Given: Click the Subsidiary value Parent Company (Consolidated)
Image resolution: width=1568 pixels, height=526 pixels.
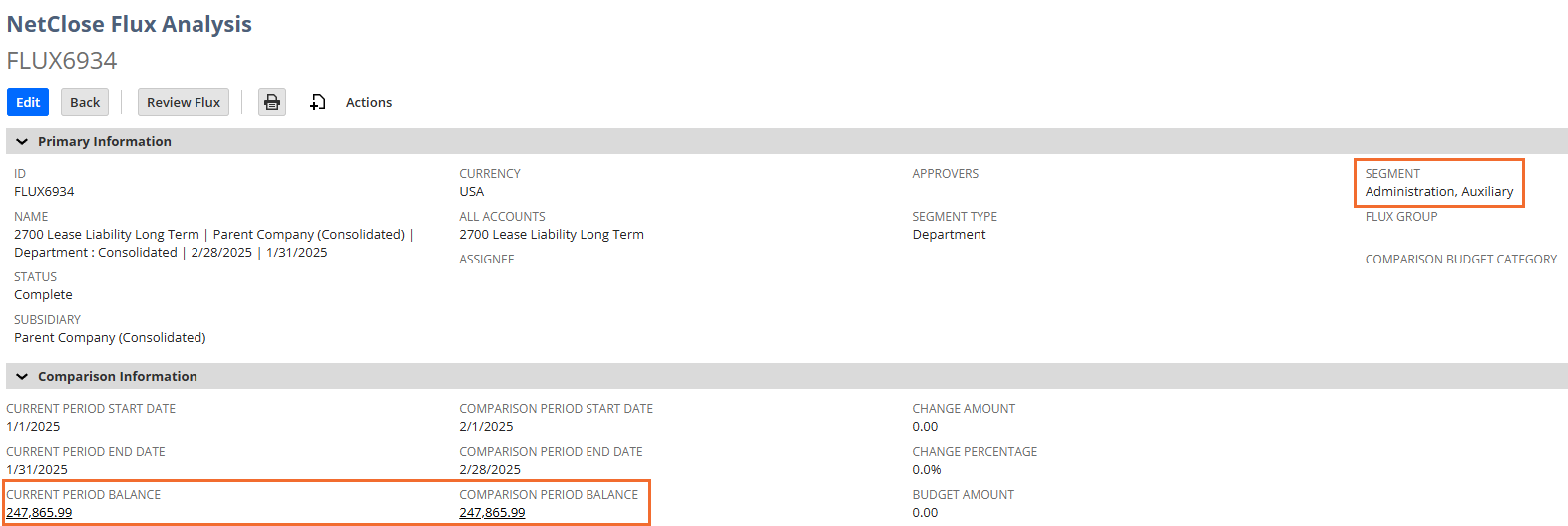Looking at the screenshot, I should coord(110,338).
